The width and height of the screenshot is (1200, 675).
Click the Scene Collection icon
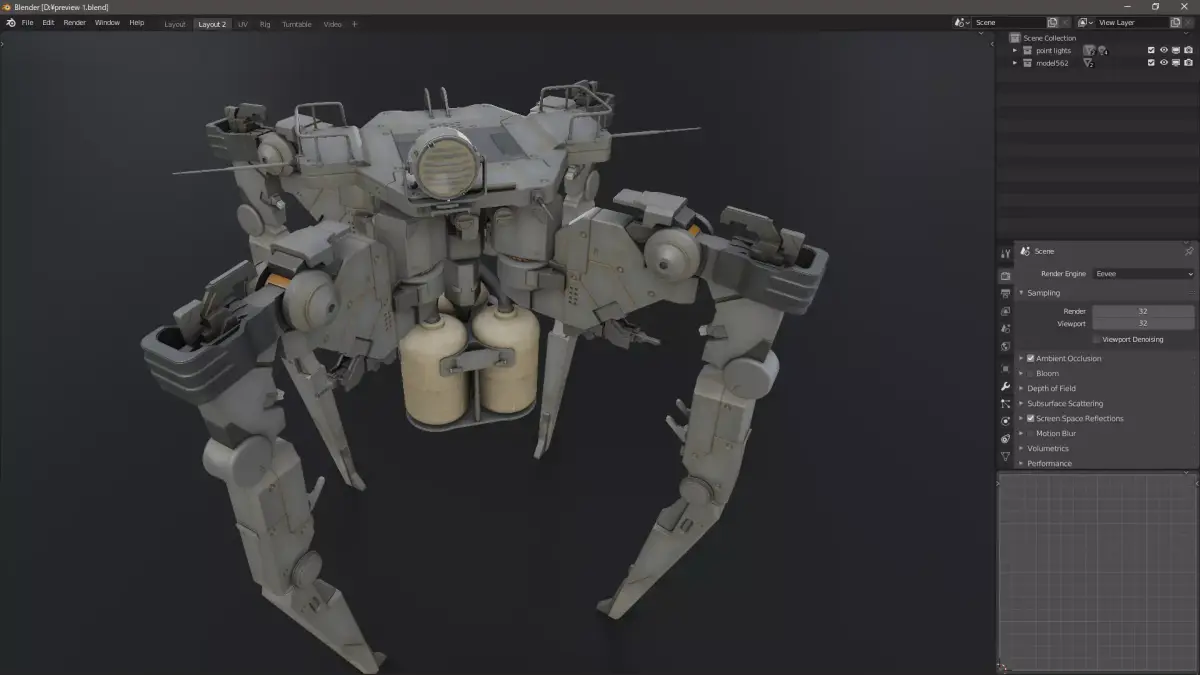pyautogui.click(x=1015, y=38)
